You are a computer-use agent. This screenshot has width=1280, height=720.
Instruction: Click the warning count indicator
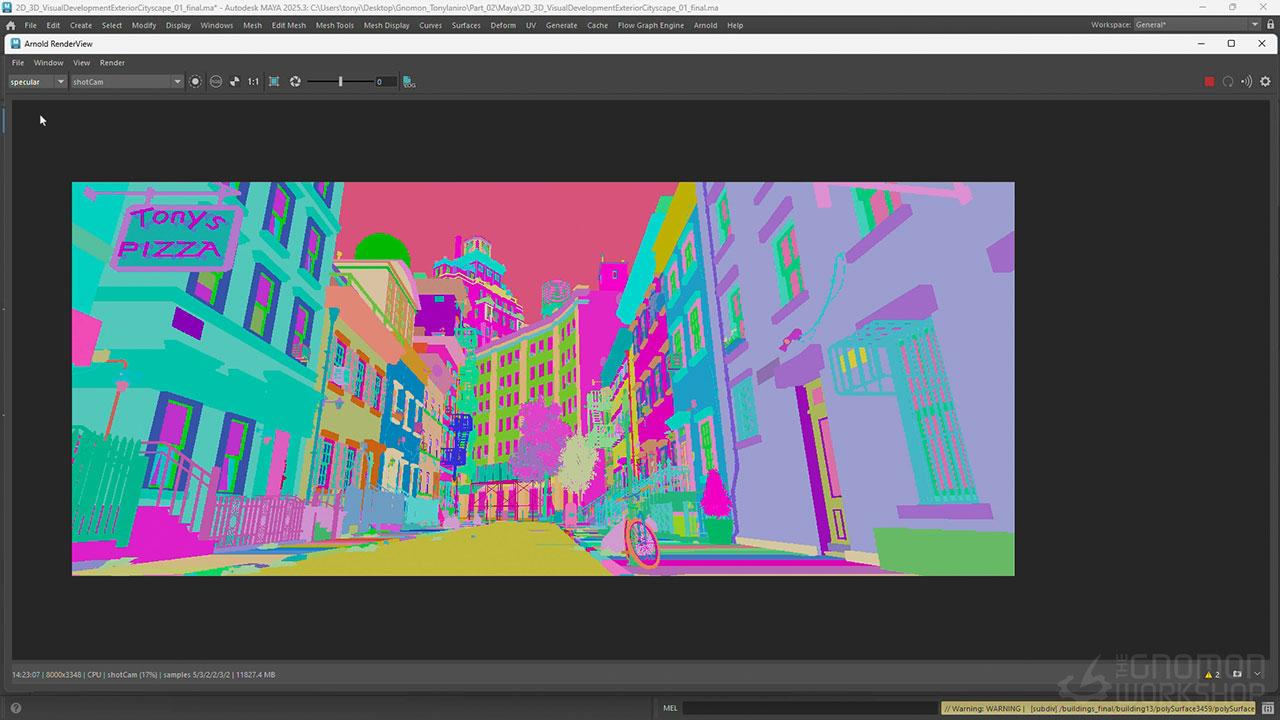coord(1211,675)
